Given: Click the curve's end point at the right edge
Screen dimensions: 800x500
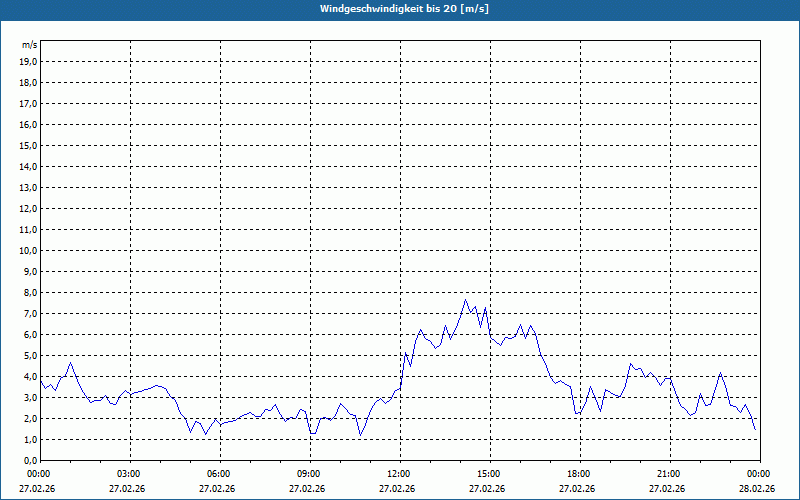Looking at the screenshot, I should click(x=755, y=429).
